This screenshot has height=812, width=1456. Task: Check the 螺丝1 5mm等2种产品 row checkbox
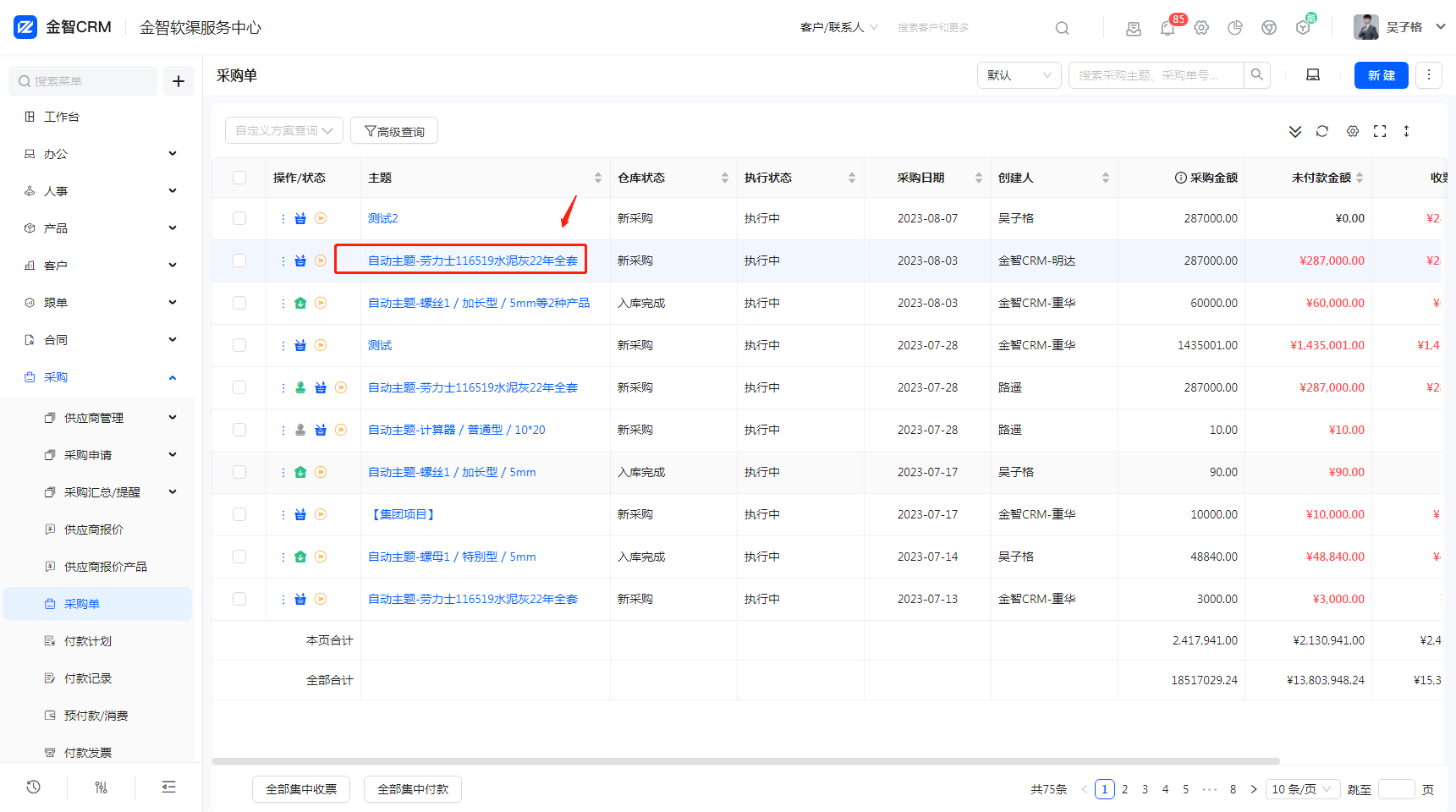pos(239,303)
